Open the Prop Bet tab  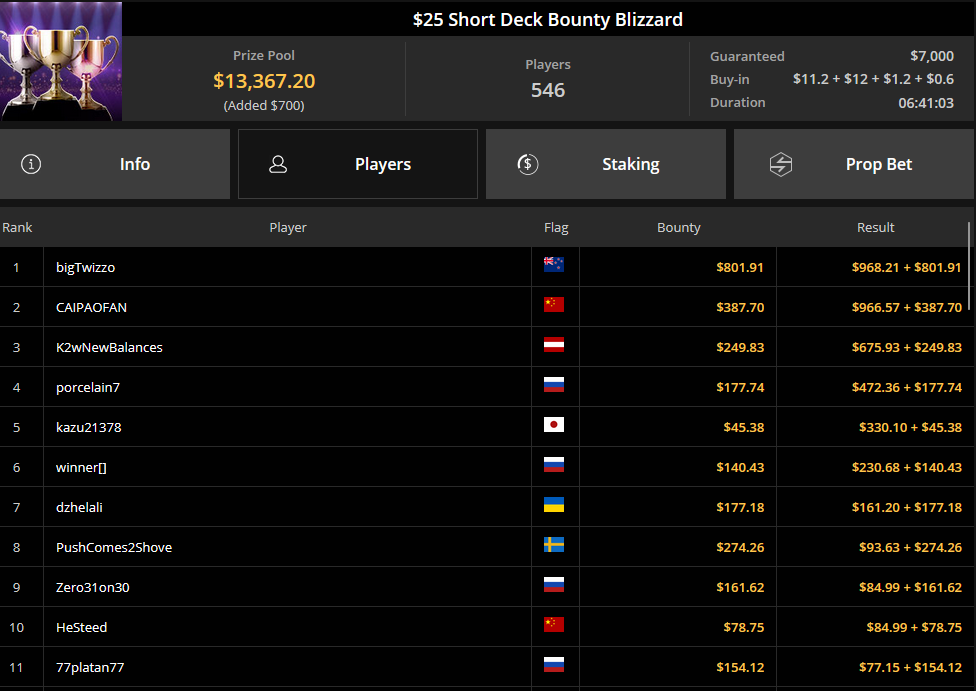coord(854,164)
